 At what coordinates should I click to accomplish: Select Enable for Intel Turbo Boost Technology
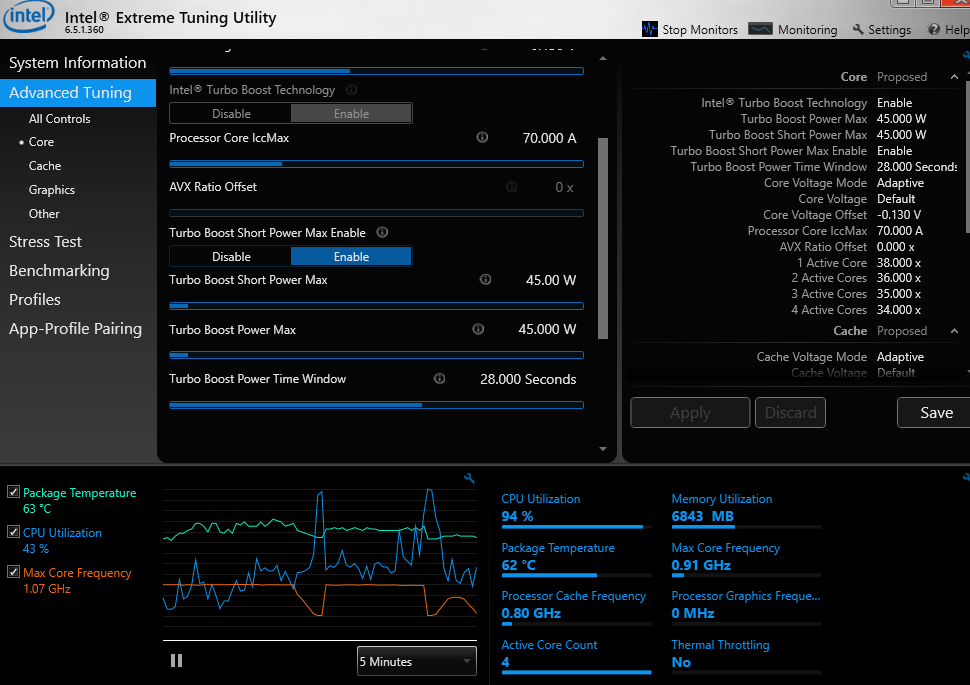[x=351, y=113]
